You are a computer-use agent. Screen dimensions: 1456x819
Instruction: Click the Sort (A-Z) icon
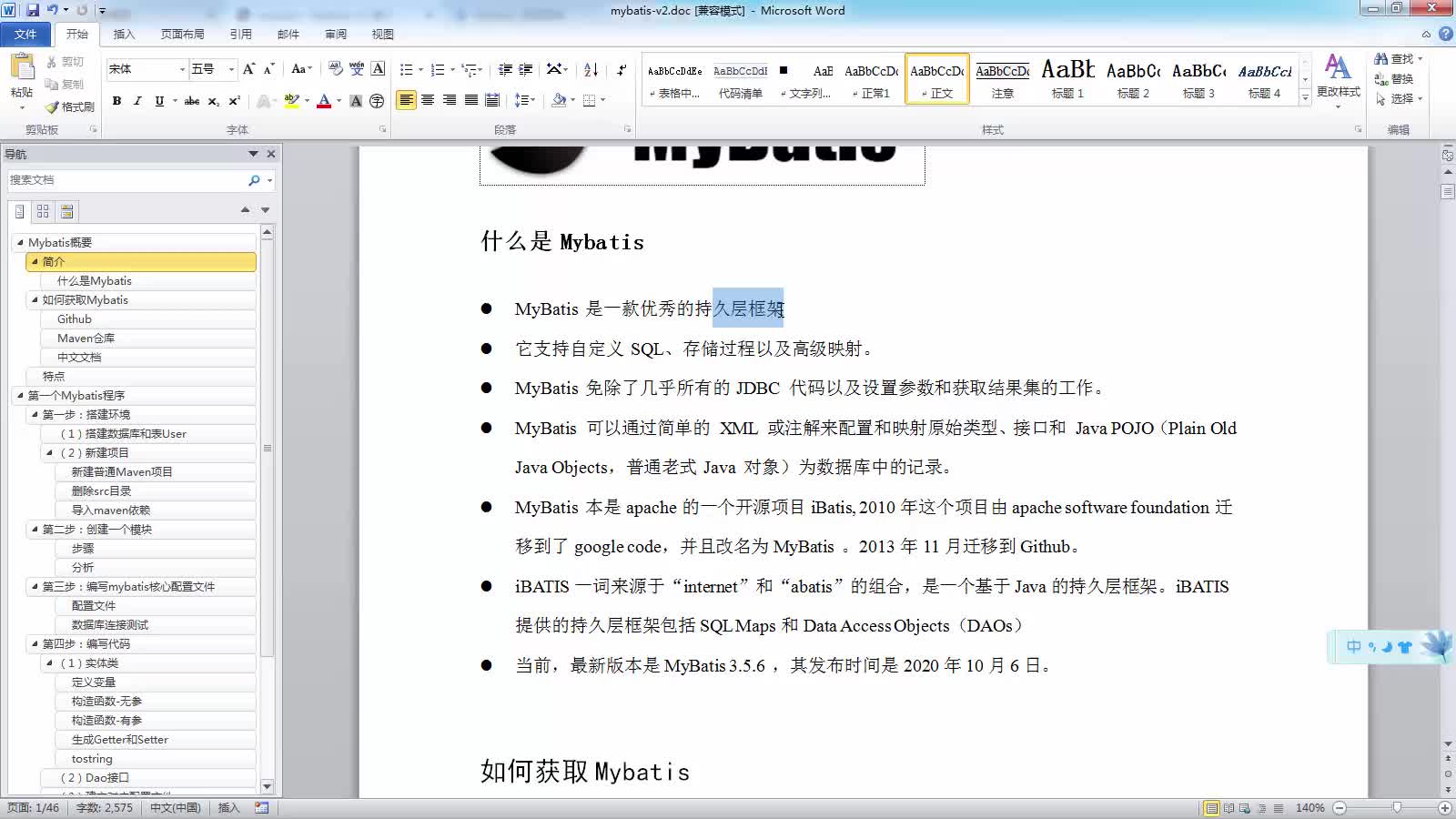(x=591, y=69)
